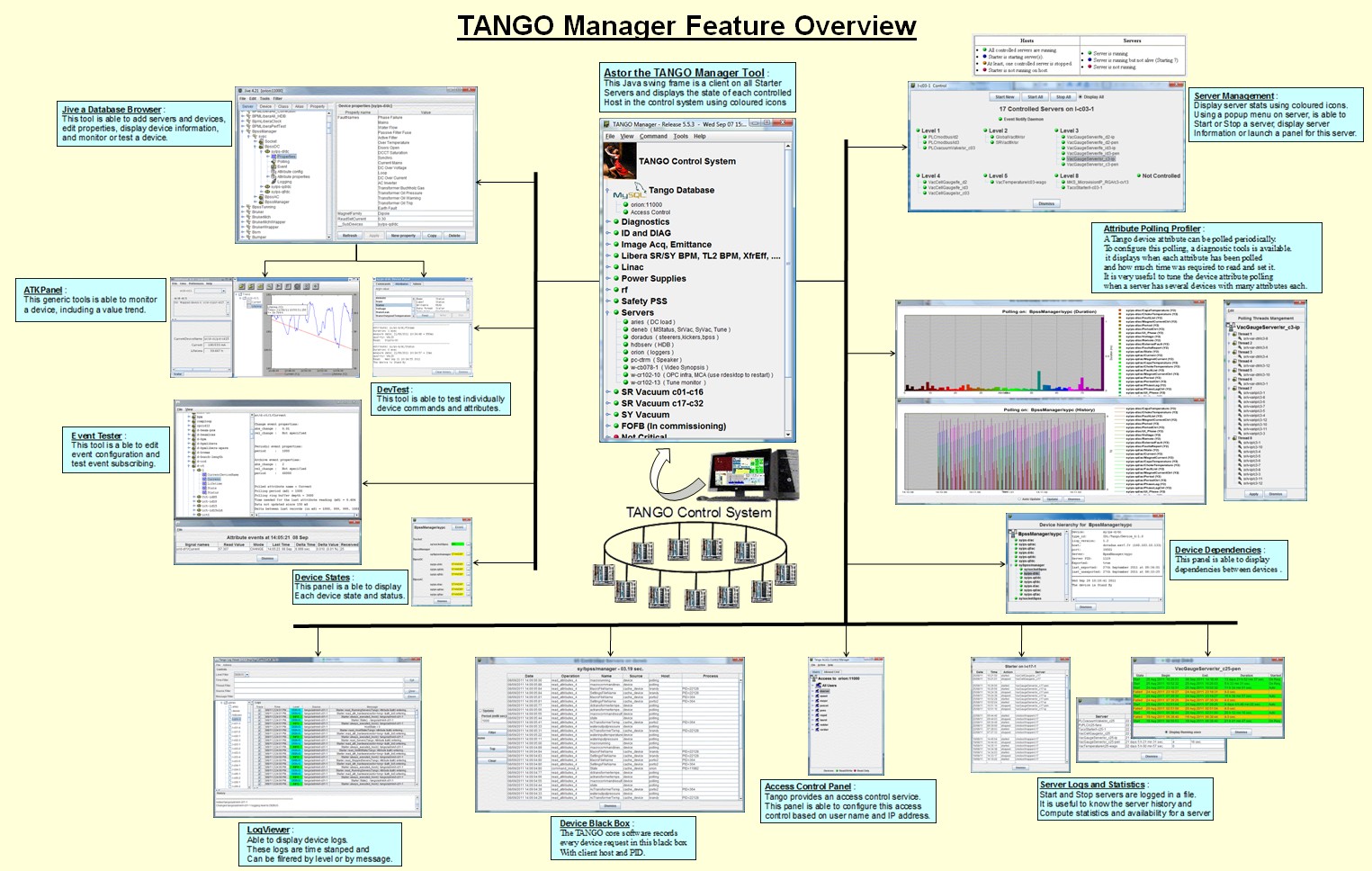Select the Display All radio button
This screenshot has width=1372, height=871.
[x=1081, y=97]
